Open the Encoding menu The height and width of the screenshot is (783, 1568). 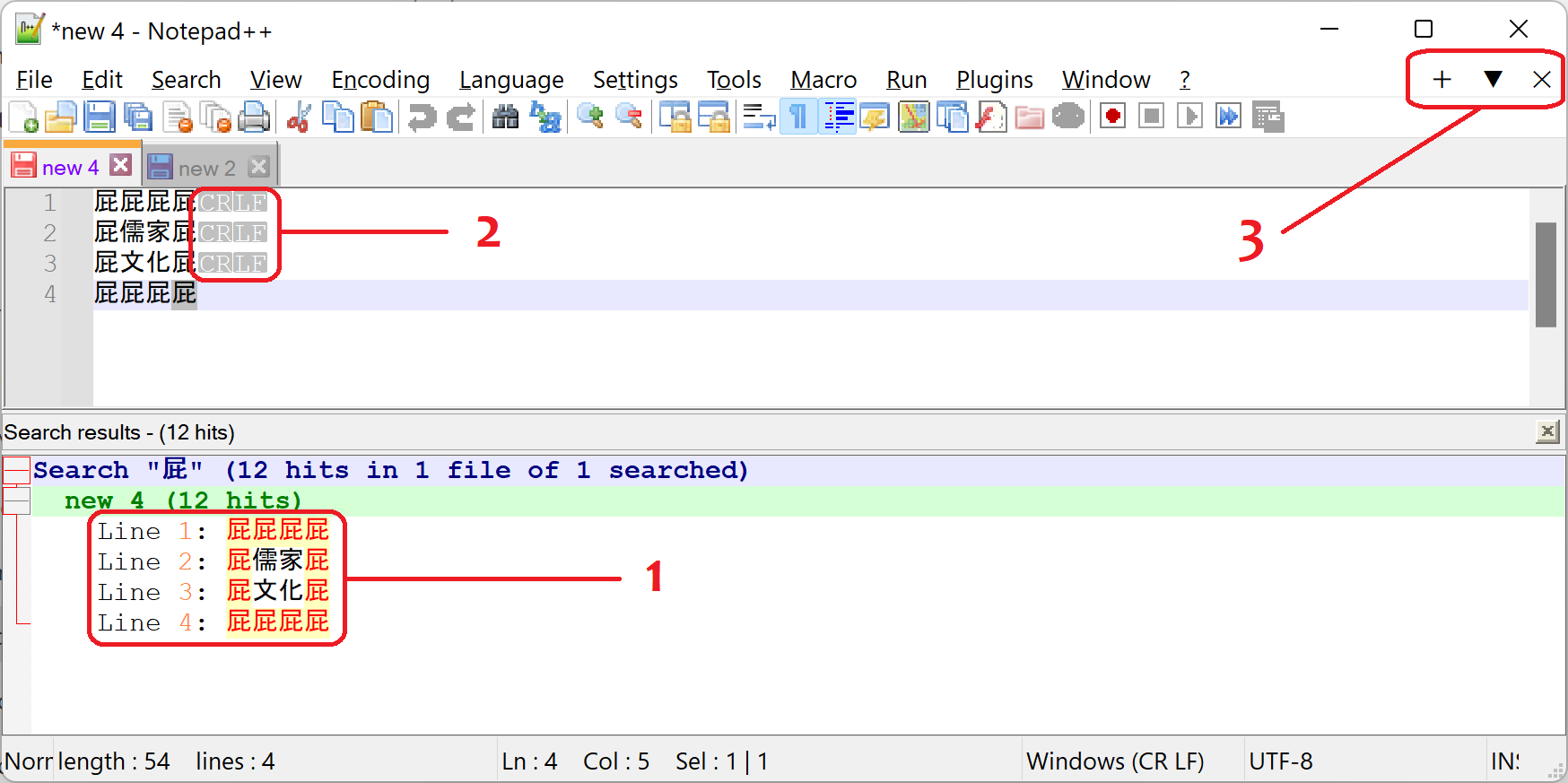(x=380, y=80)
